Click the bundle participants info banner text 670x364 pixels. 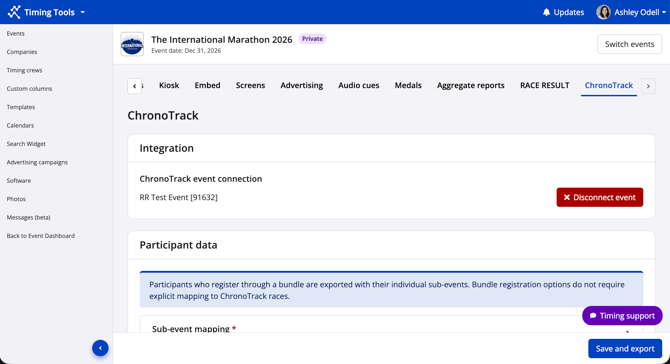click(387, 290)
